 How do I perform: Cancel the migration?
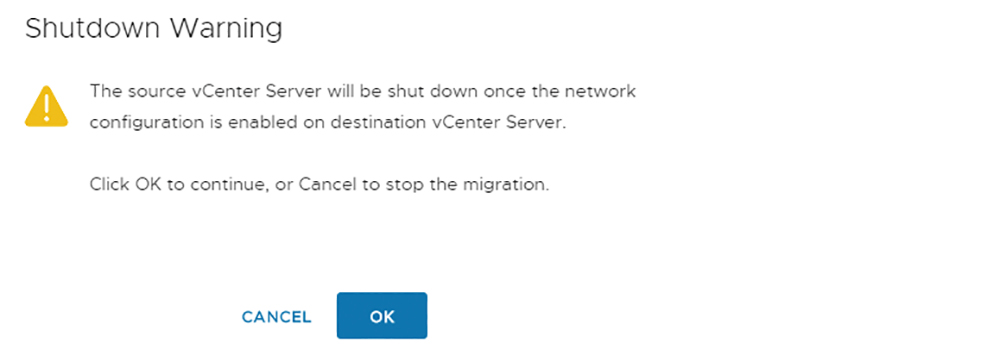coord(276,317)
